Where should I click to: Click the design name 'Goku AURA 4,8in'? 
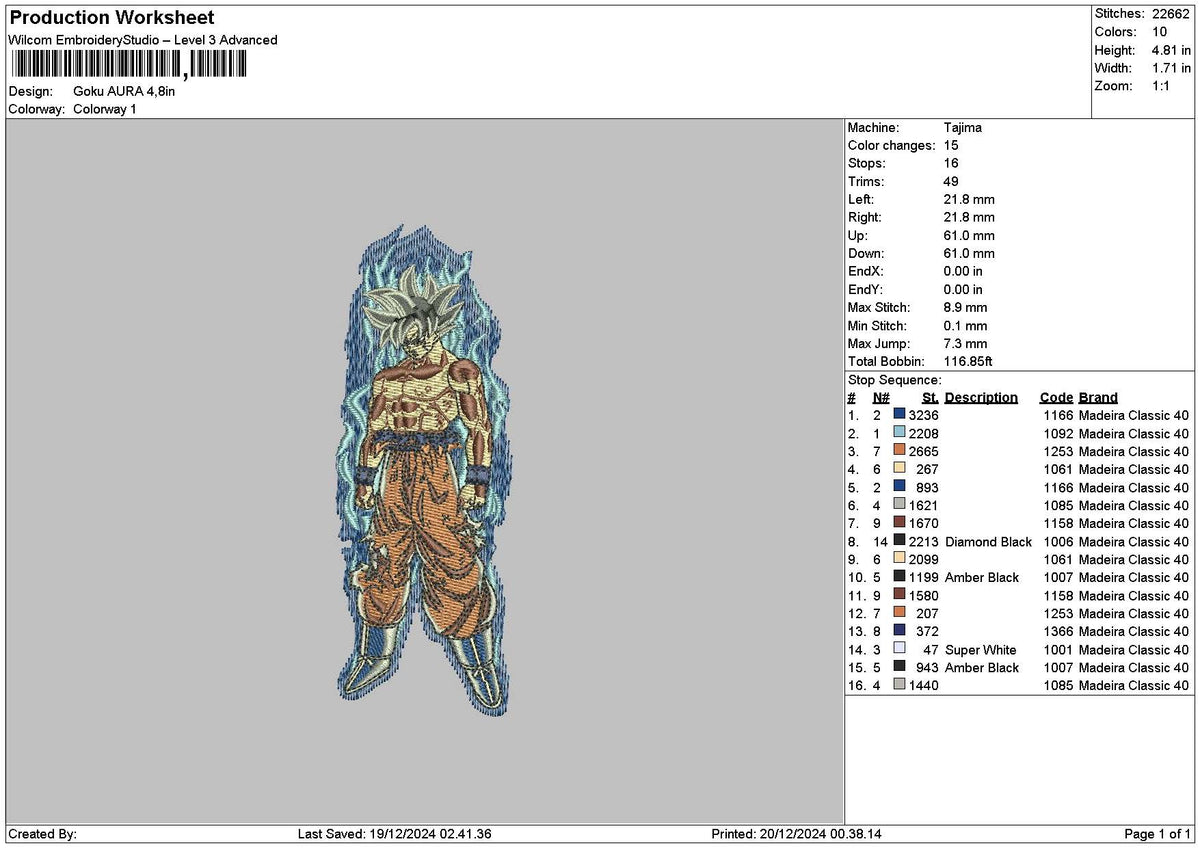tap(124, 91)
